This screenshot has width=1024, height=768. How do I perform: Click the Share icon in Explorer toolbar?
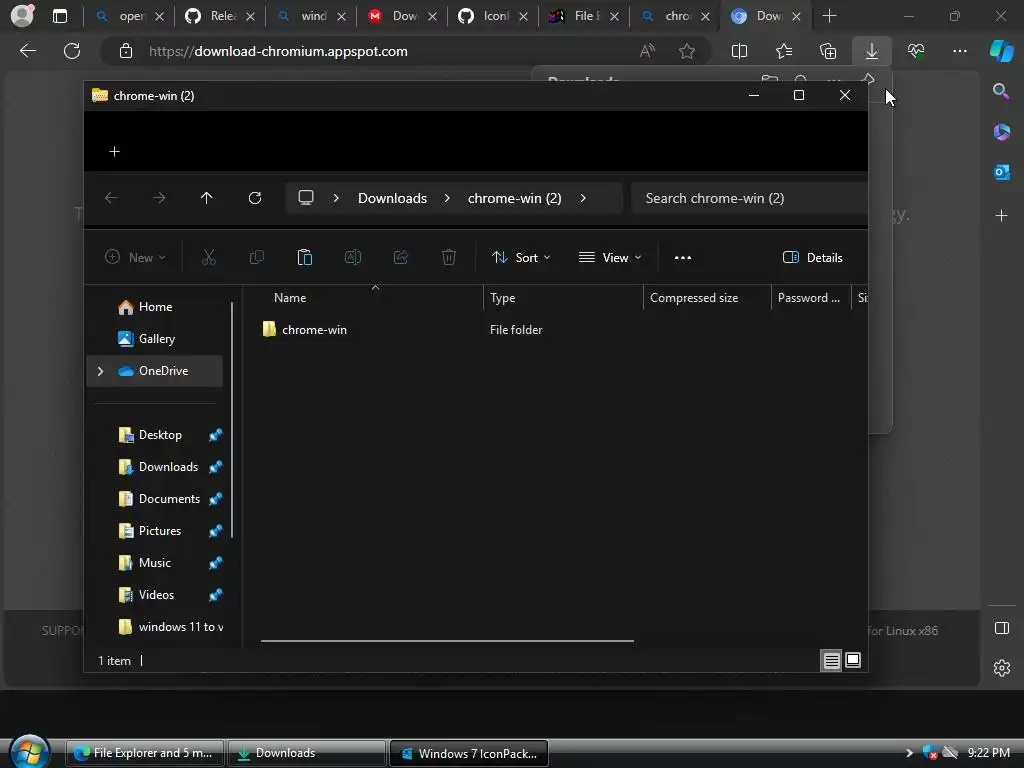coord(401,257)
